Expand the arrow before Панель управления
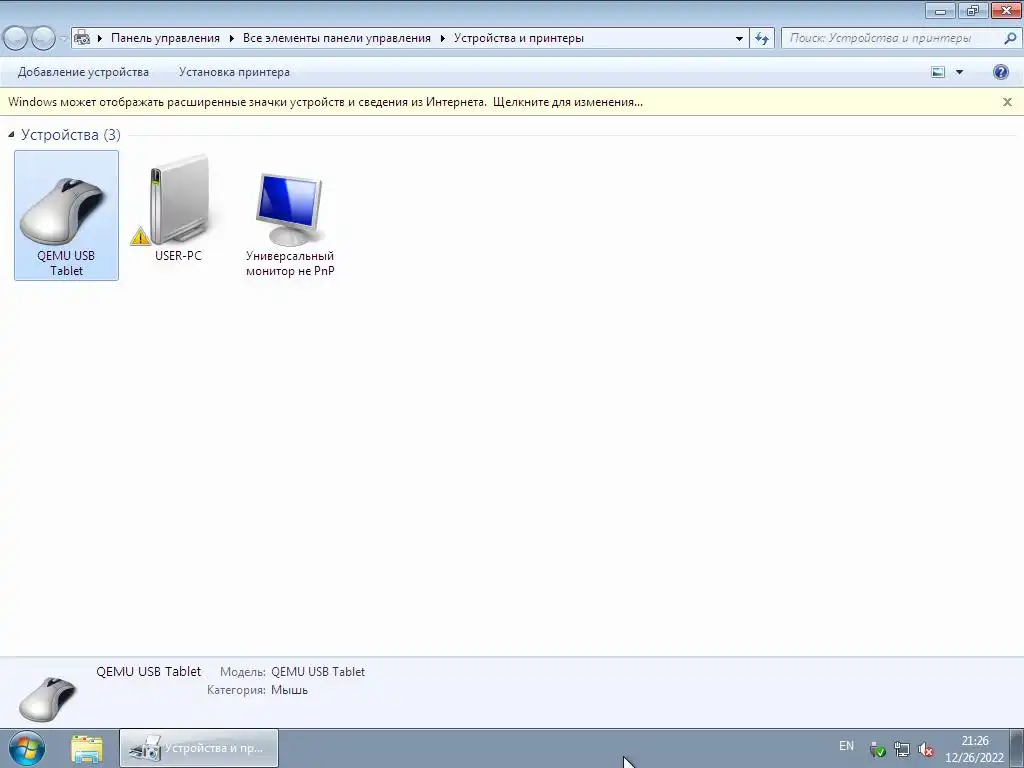The height and width of the screenshot is (768, 1024). point(100,38)
